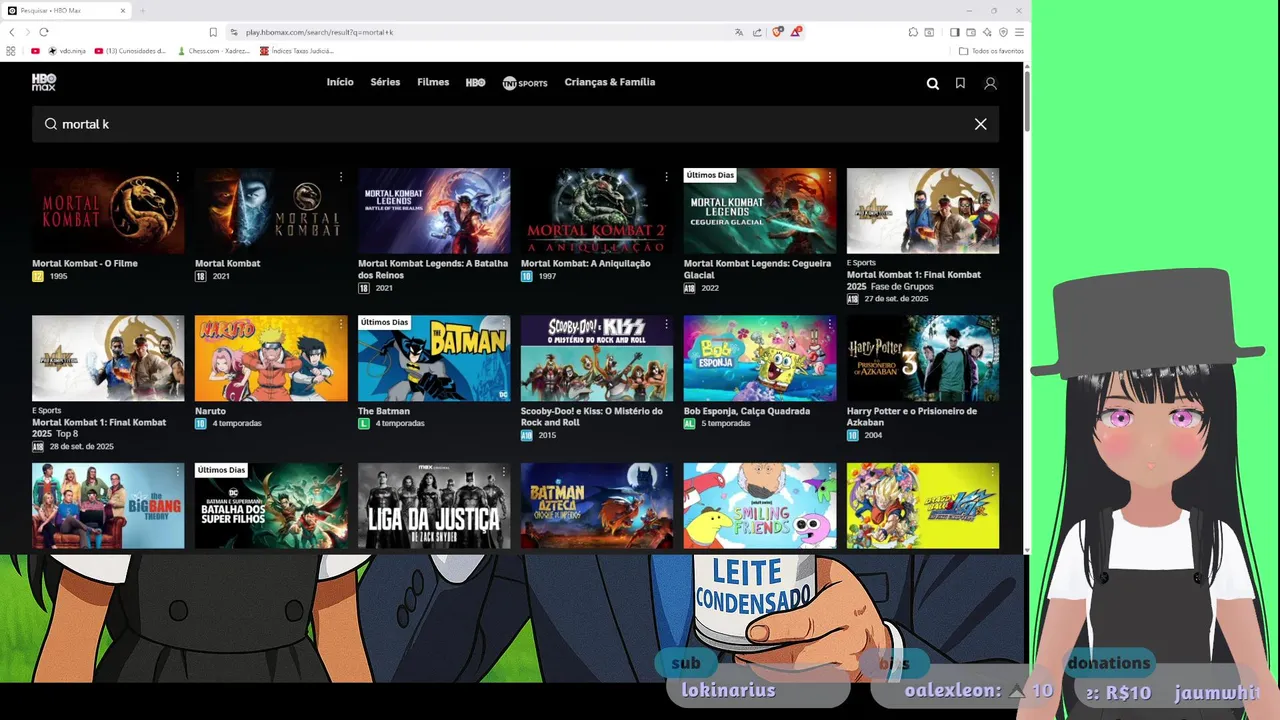Open options for Bob Esponja card
Screen dimensions: 1280x720
[x=830, y=325]
